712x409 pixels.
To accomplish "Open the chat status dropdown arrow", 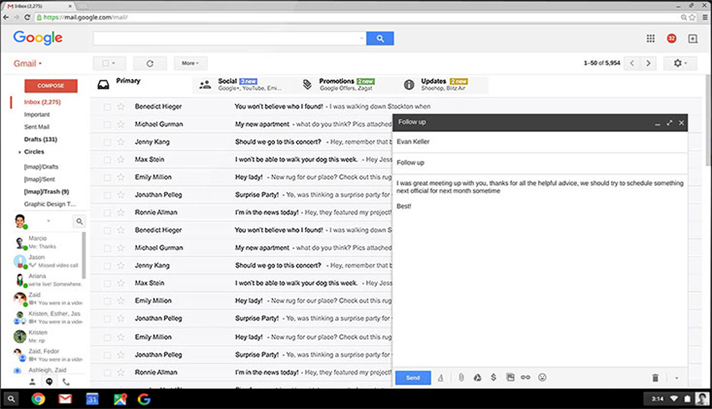I will click(x=48, y=221).
